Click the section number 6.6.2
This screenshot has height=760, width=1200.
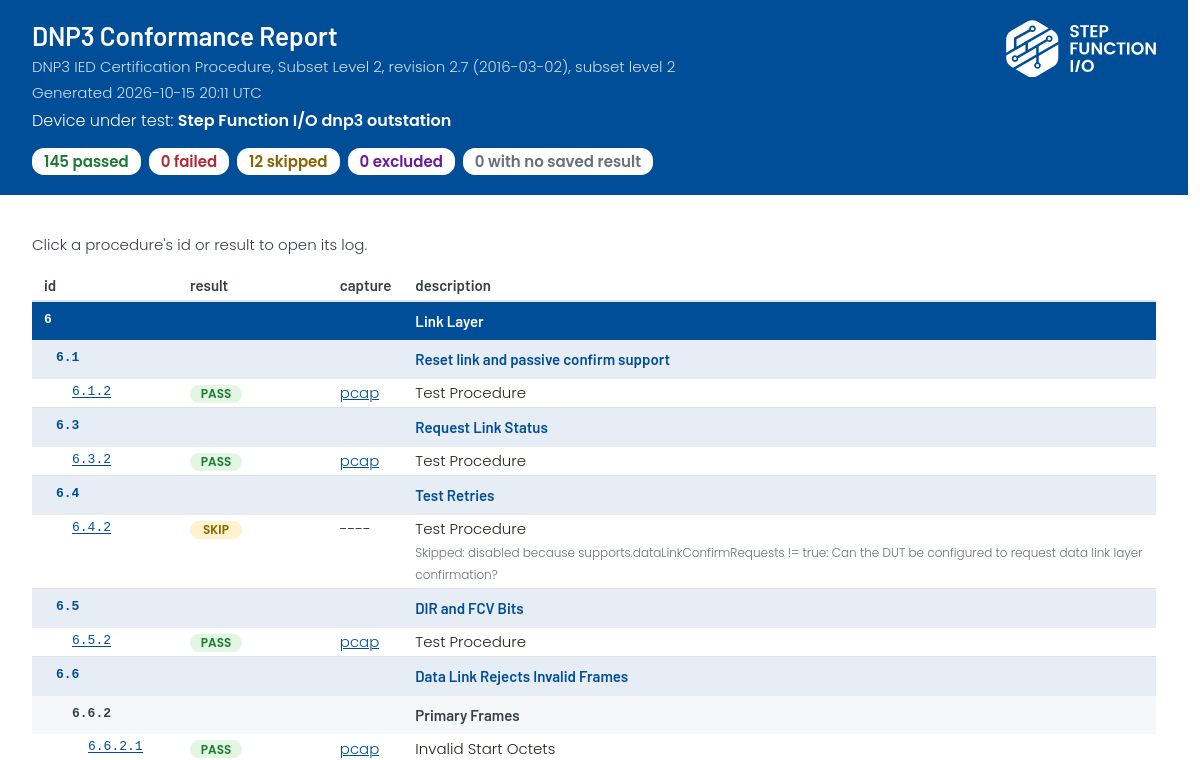click(91, 713)
